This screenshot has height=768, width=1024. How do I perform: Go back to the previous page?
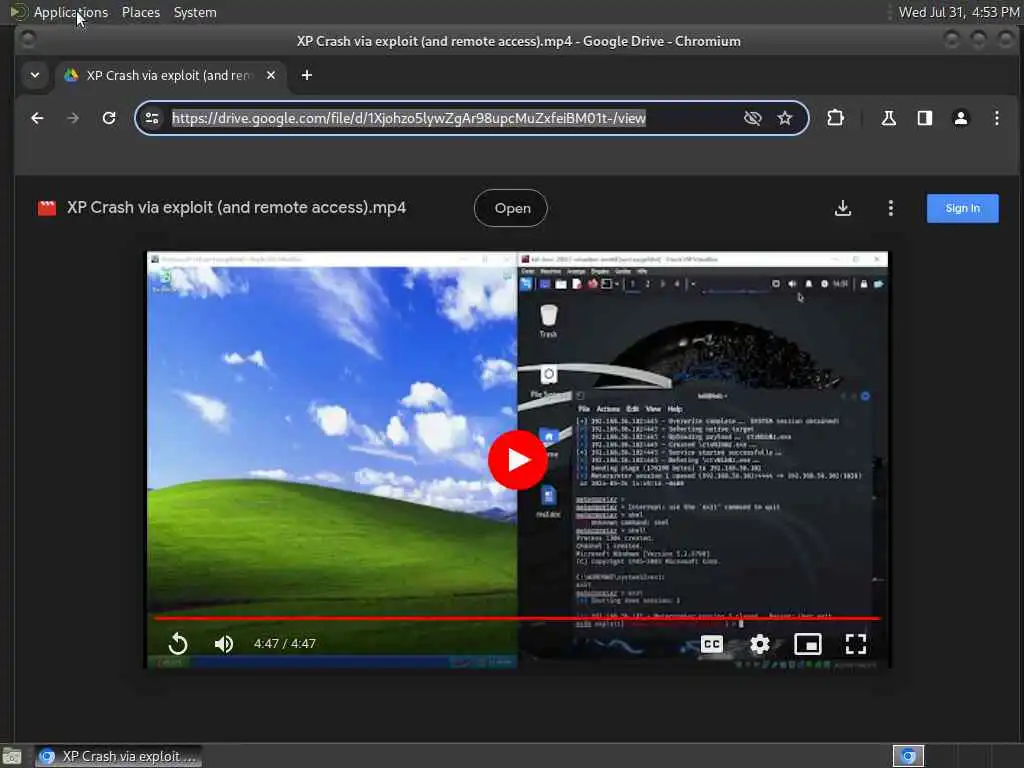pos(37,118)
